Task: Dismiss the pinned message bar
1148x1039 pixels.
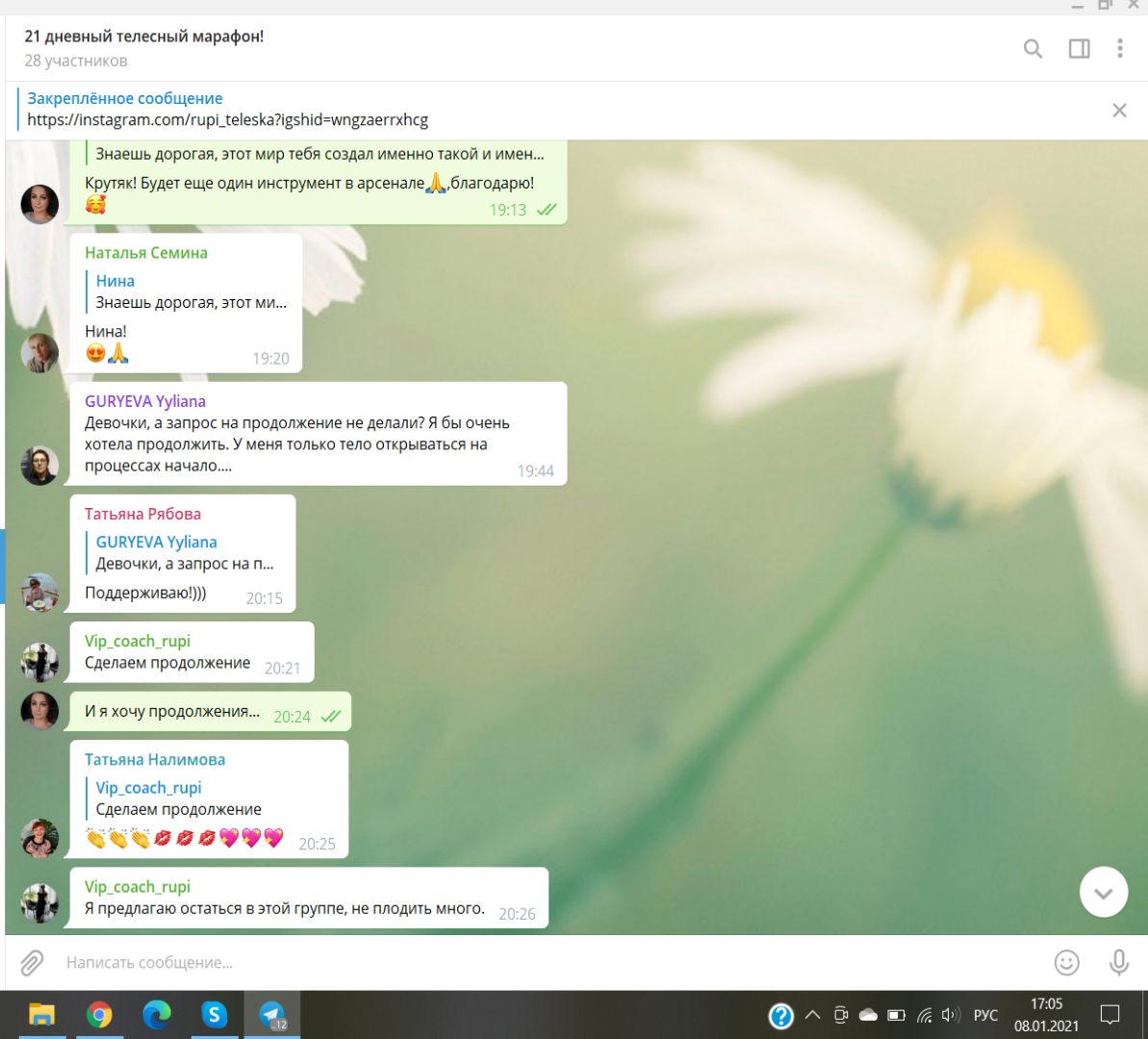Action: click(1119, 111)
